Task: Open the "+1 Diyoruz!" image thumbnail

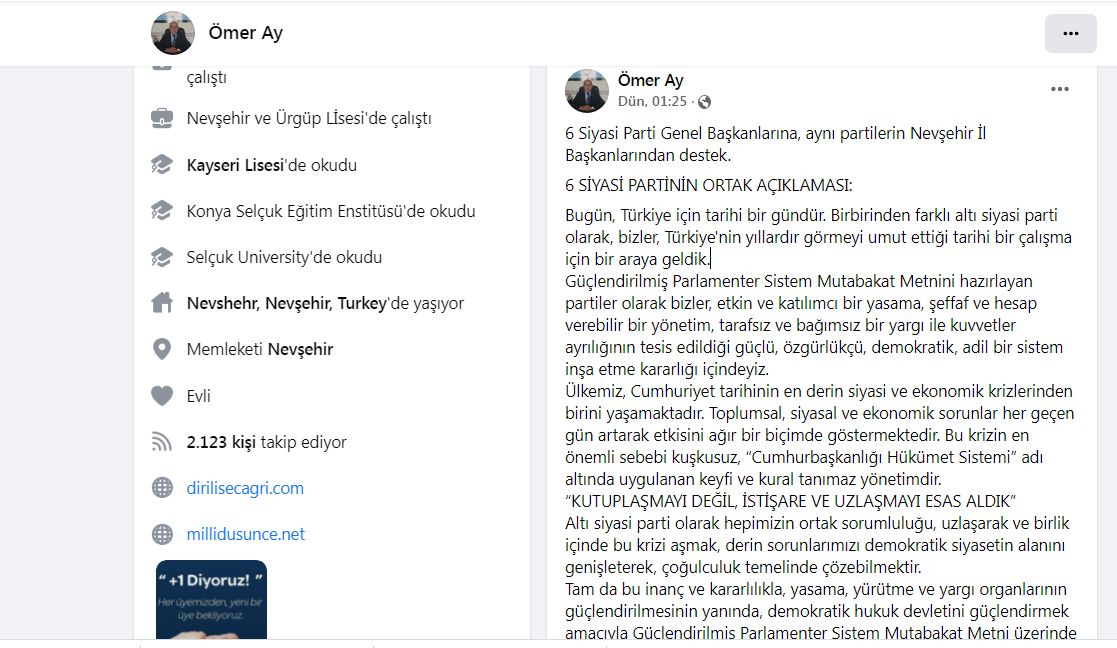Action: pyautogui.click(x=211, y=599)
